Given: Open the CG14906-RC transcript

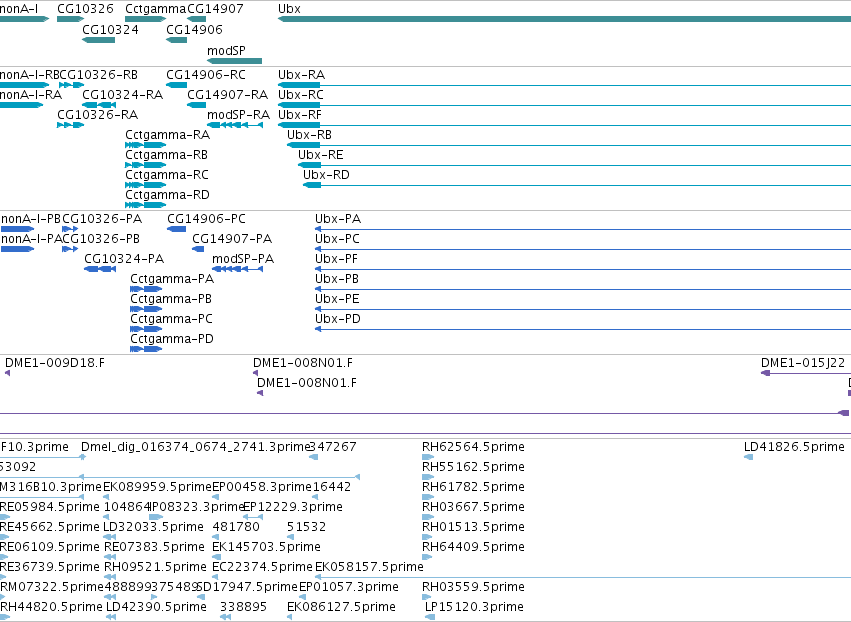Looking at the screenshot, I should pos(176,85).
